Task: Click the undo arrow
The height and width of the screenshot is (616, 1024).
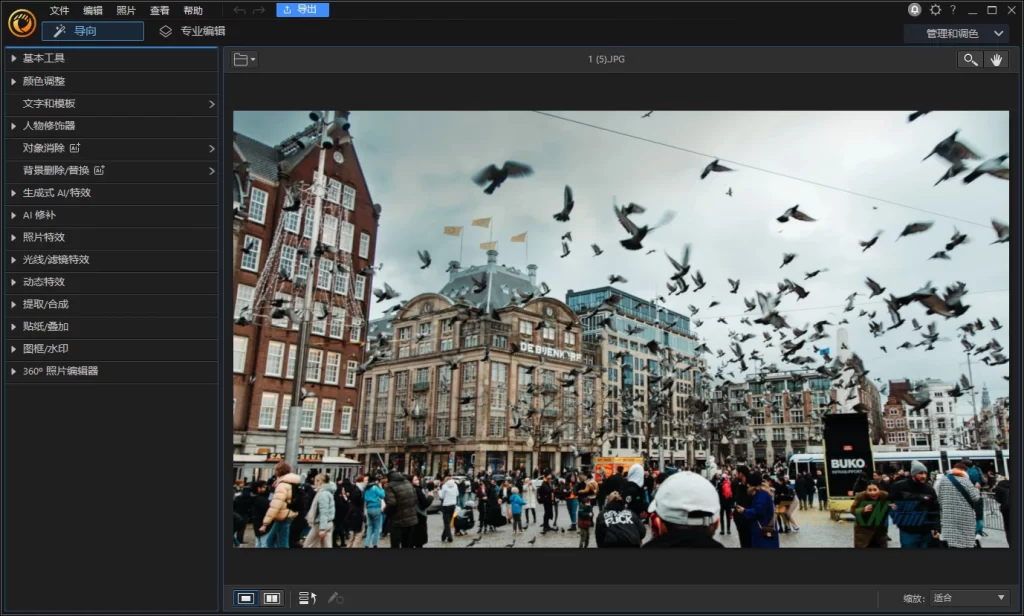Action: coord(239,10)
